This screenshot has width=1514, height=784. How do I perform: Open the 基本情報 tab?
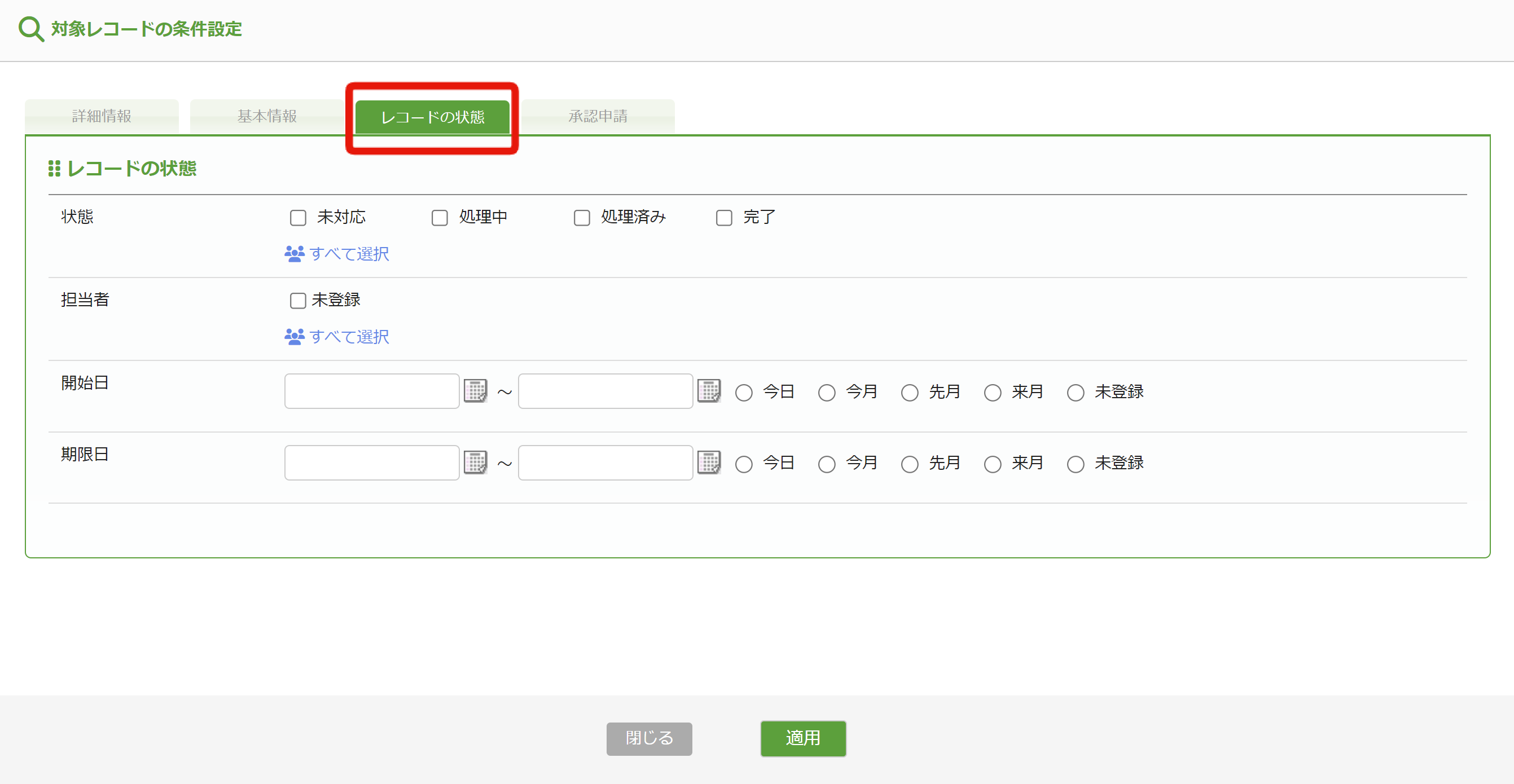267,116
